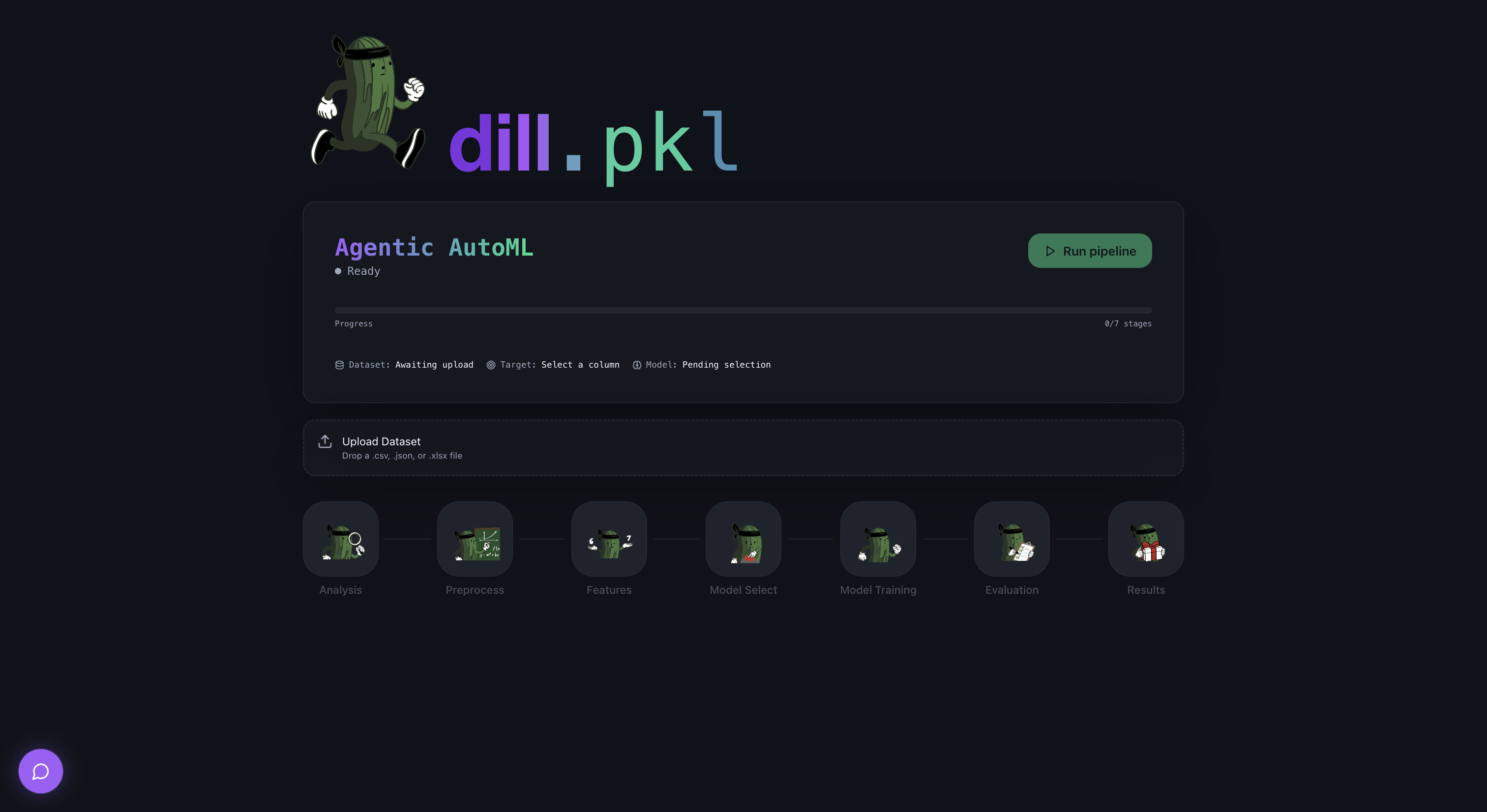The image size is (1487, 812).
Task: Click the Dataset: Awaiting upload status
Action: (x=404, y=365)
